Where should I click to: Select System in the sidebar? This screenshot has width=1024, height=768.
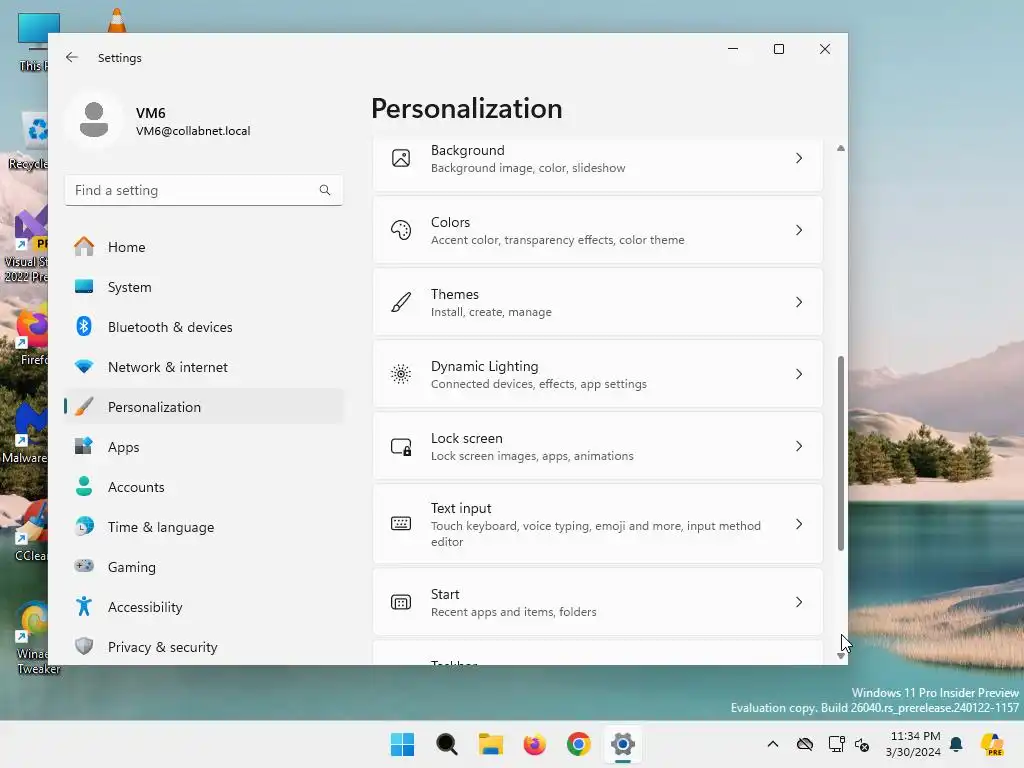coord(204,287)
